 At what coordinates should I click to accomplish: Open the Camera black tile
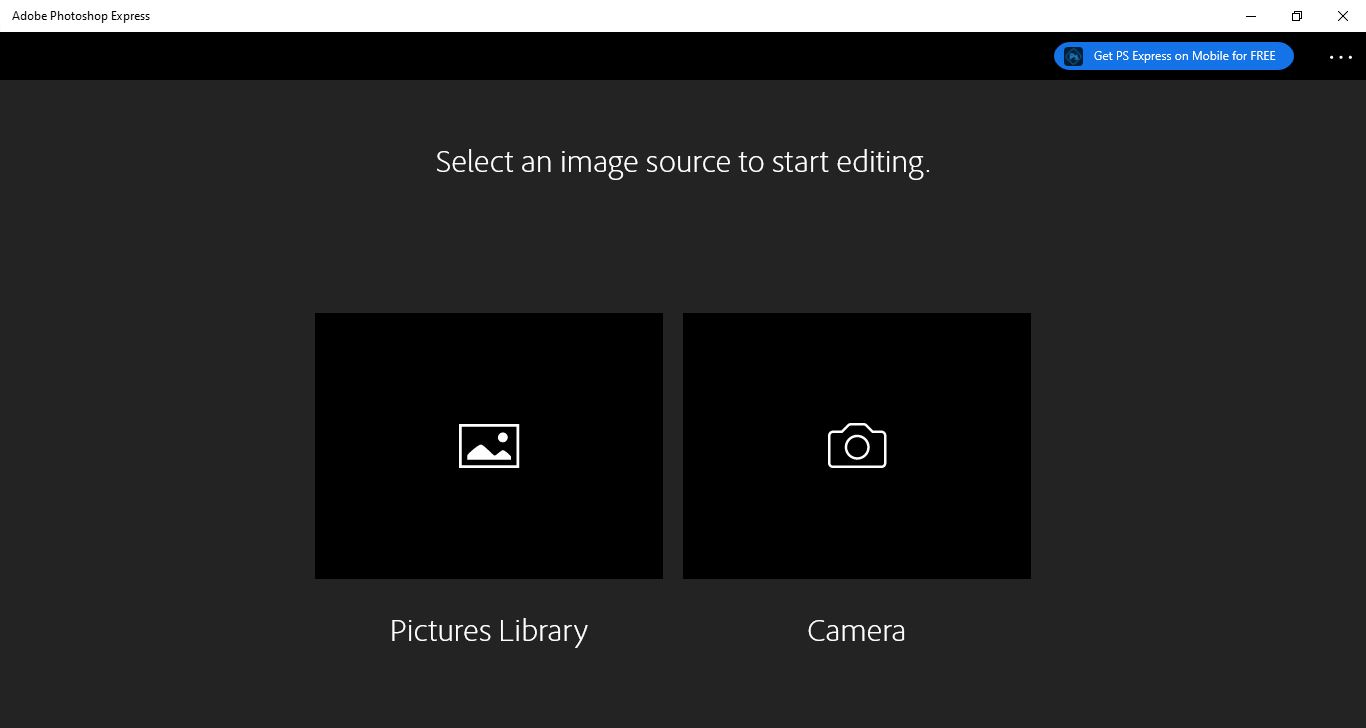pyautogui.click(x=857, y=446)
